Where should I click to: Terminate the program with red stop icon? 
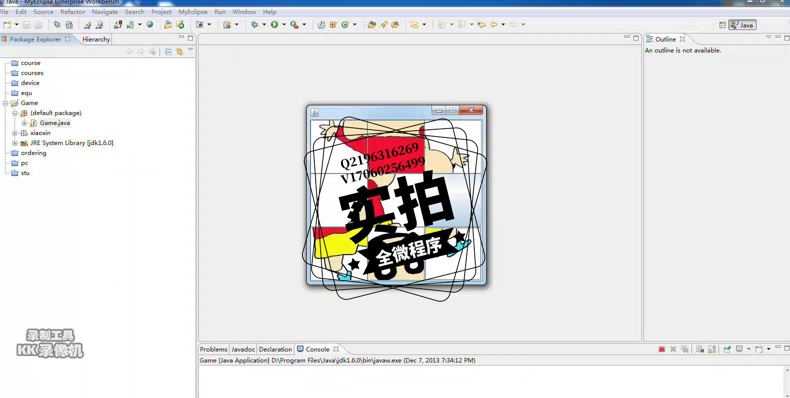662,349
